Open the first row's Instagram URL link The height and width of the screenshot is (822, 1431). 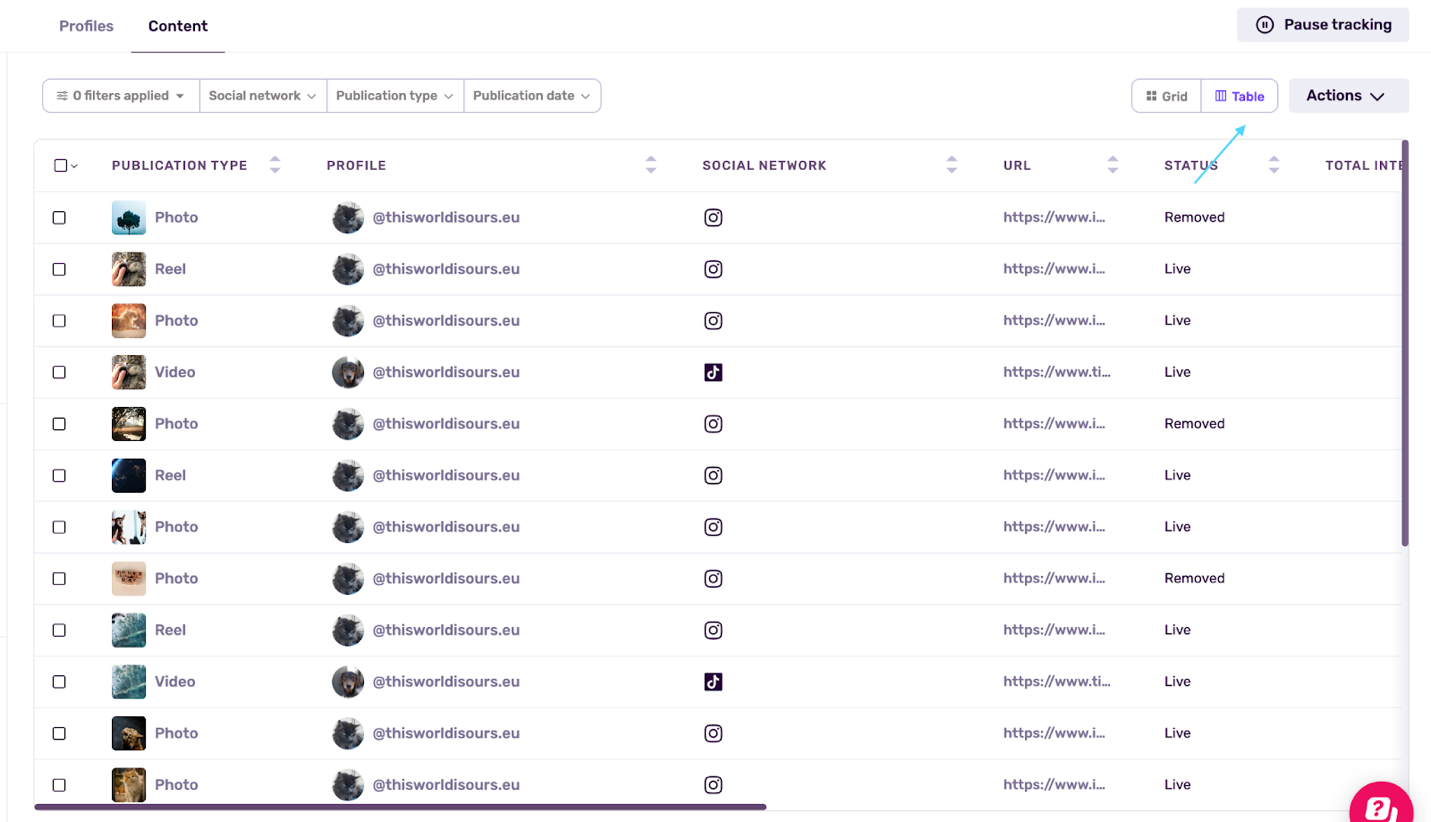tap(1054, 217)
